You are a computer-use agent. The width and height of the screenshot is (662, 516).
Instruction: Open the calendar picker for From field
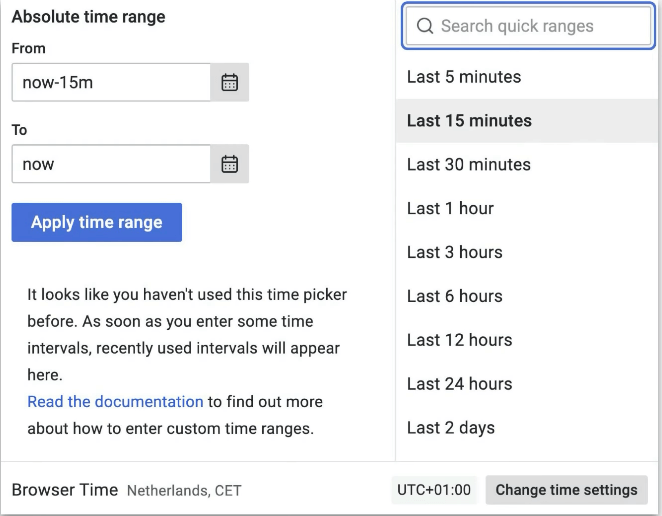(229, 83)
